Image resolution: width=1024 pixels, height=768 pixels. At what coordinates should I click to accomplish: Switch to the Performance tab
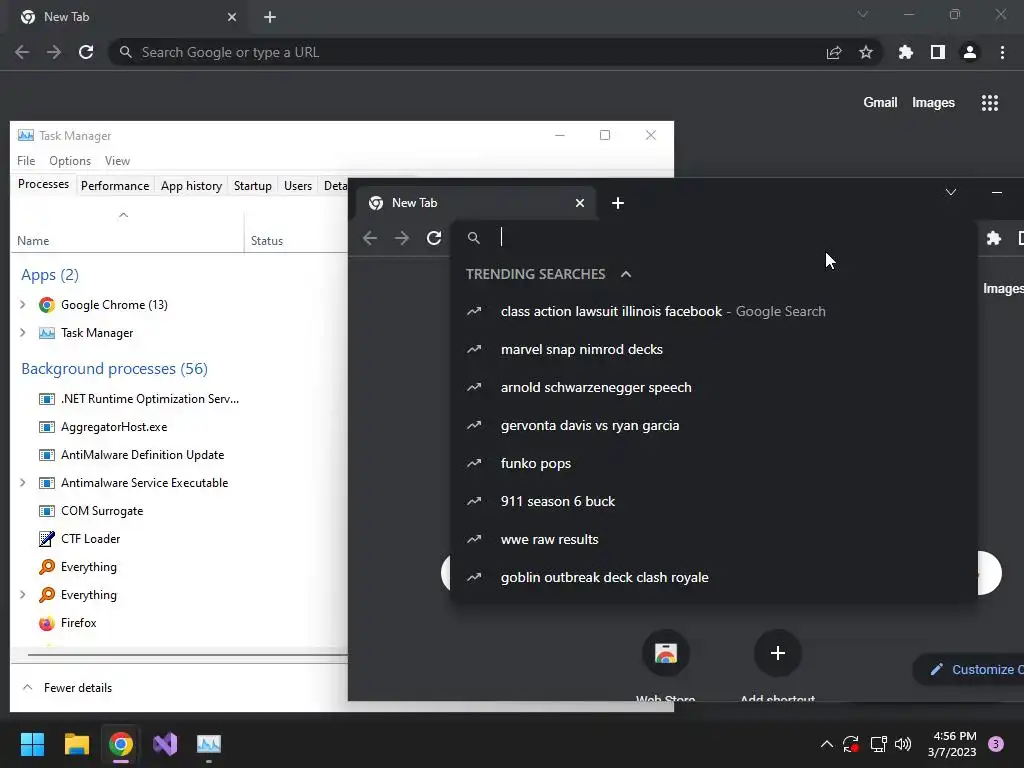(115, 186)
